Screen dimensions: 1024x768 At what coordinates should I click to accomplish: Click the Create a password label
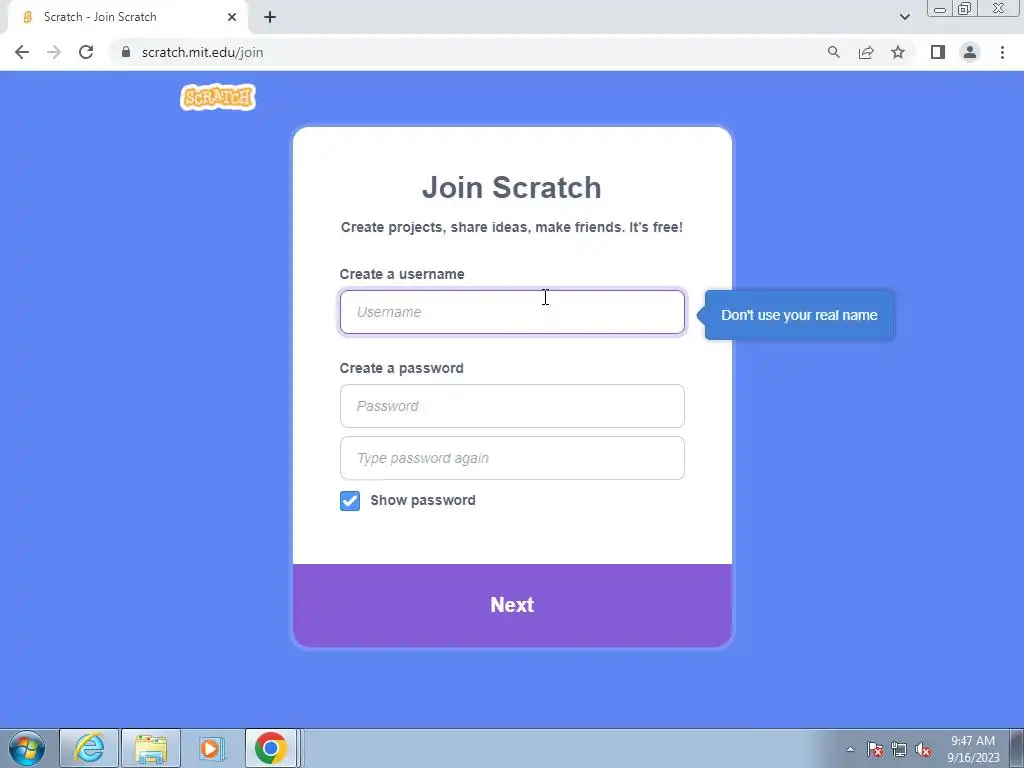[402, 368]
